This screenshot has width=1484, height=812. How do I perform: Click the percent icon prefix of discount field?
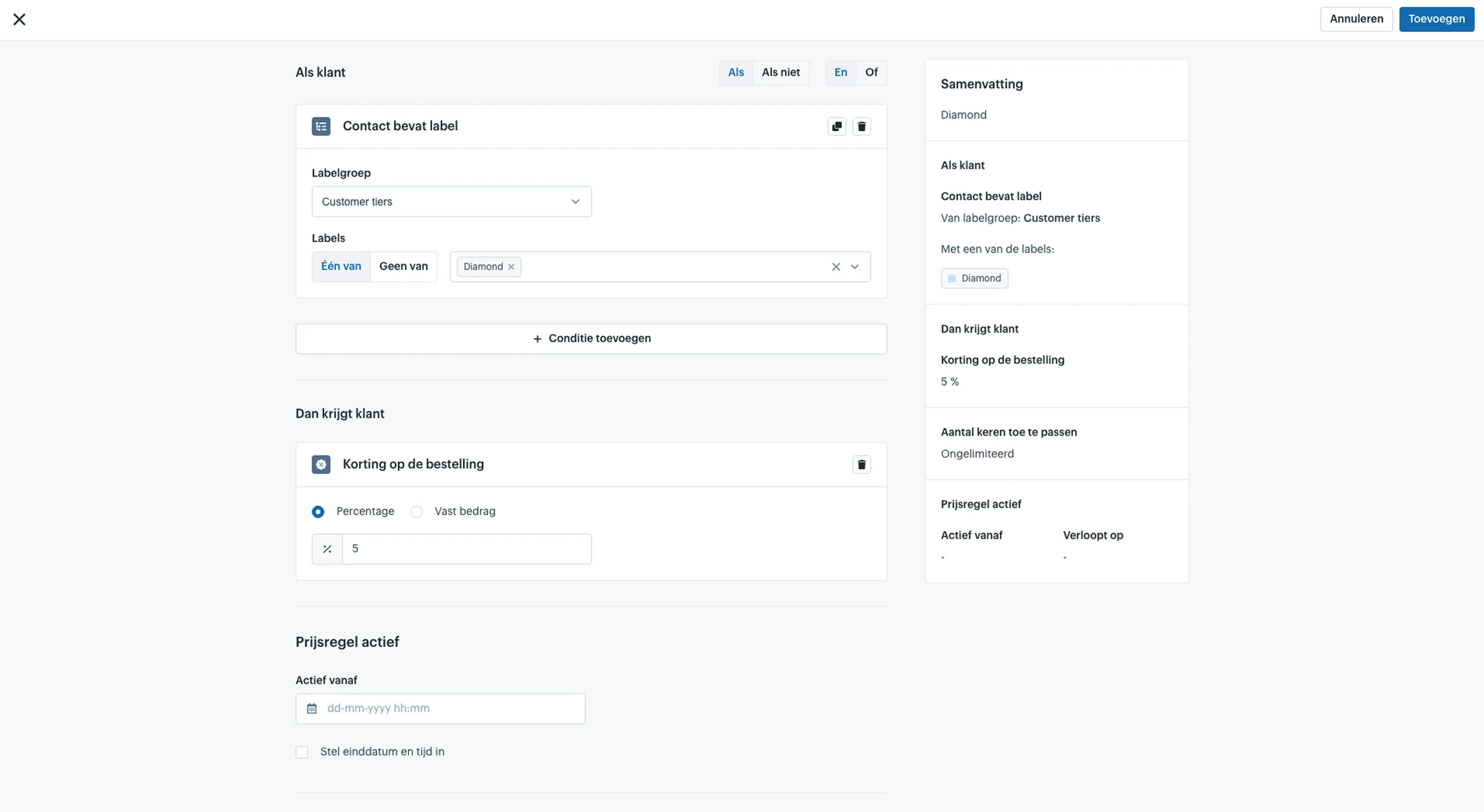(327, 549)
